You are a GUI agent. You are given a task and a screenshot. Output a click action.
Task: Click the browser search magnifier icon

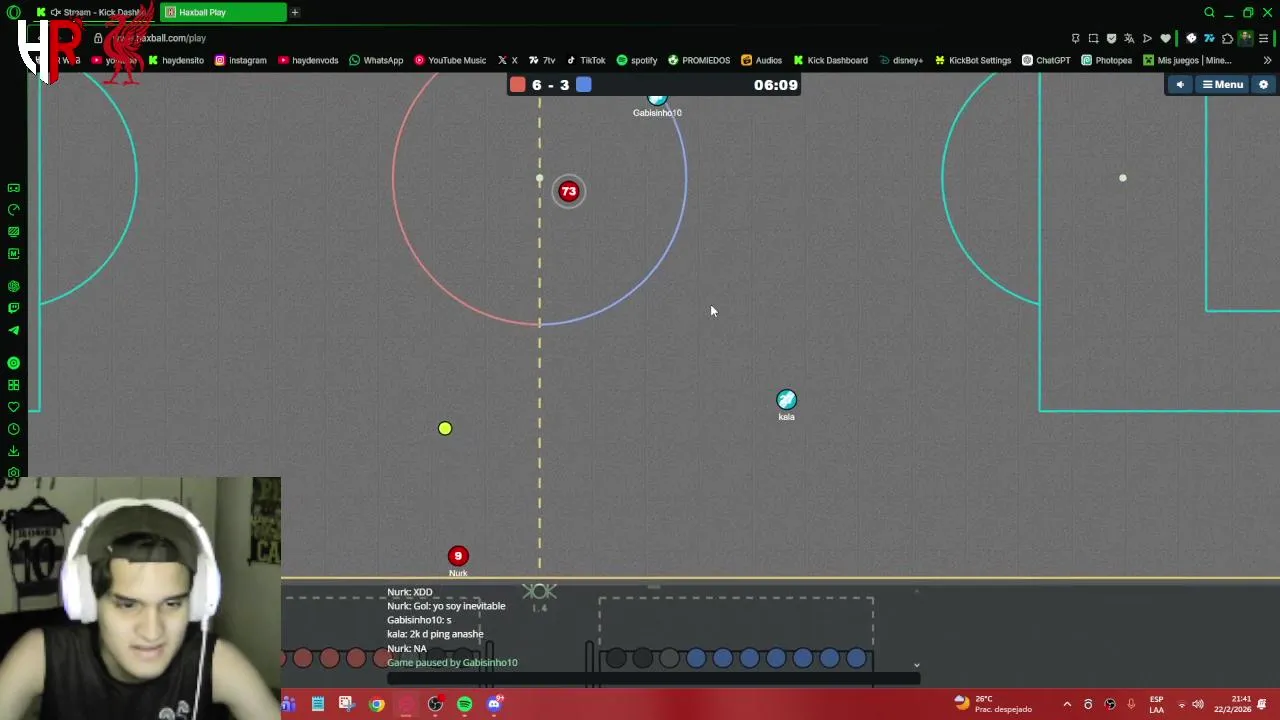[1209, 12]
